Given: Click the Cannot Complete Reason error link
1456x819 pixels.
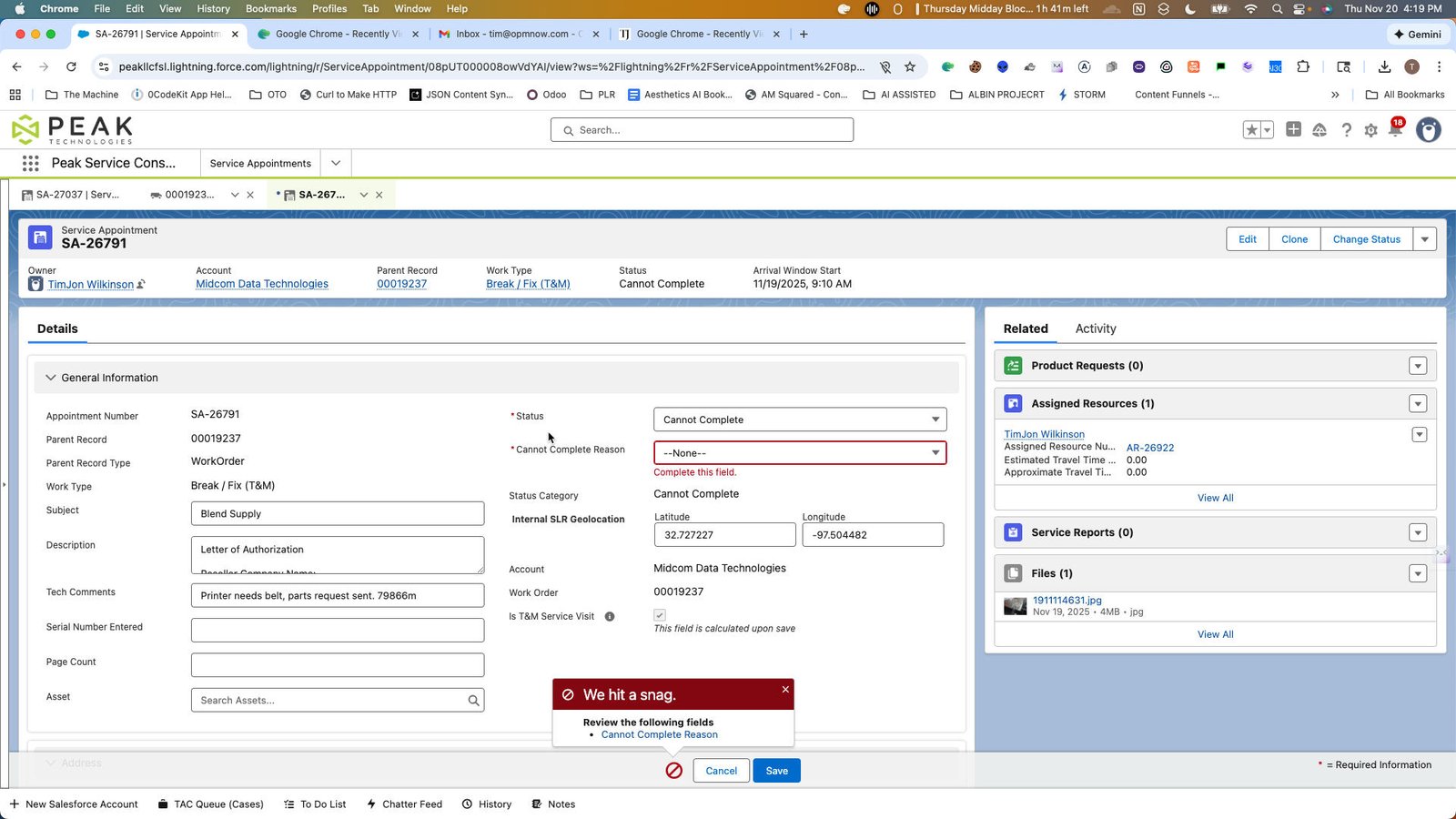Looking at the screenshot, I should [659, 734].
